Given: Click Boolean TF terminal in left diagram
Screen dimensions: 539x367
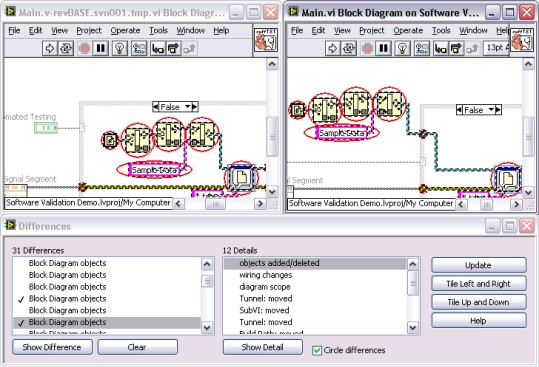Looking at the screenshot, I should tap(46, 128).
